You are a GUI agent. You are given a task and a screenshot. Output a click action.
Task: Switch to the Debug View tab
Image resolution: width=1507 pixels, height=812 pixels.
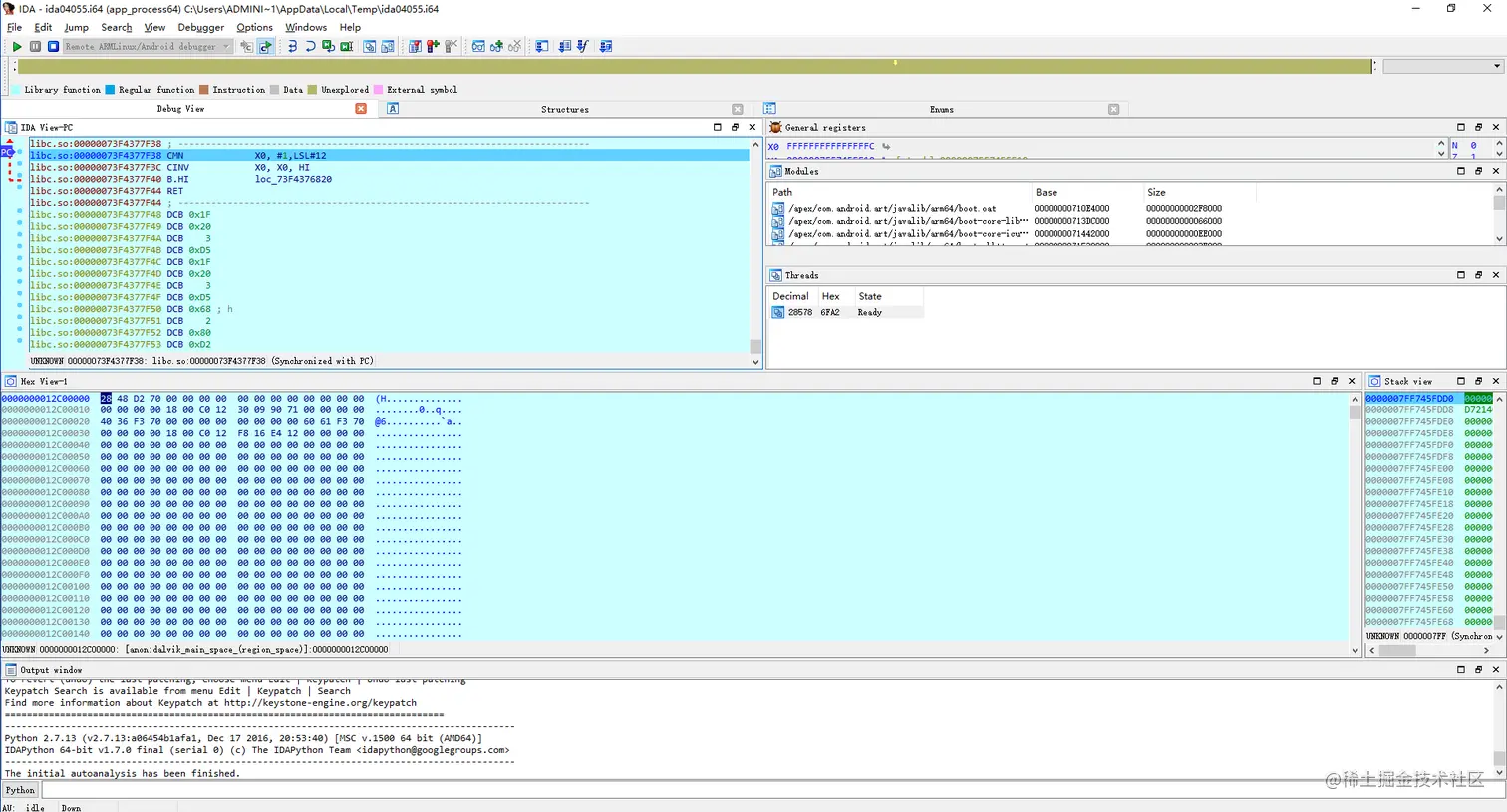click(180, 109)
